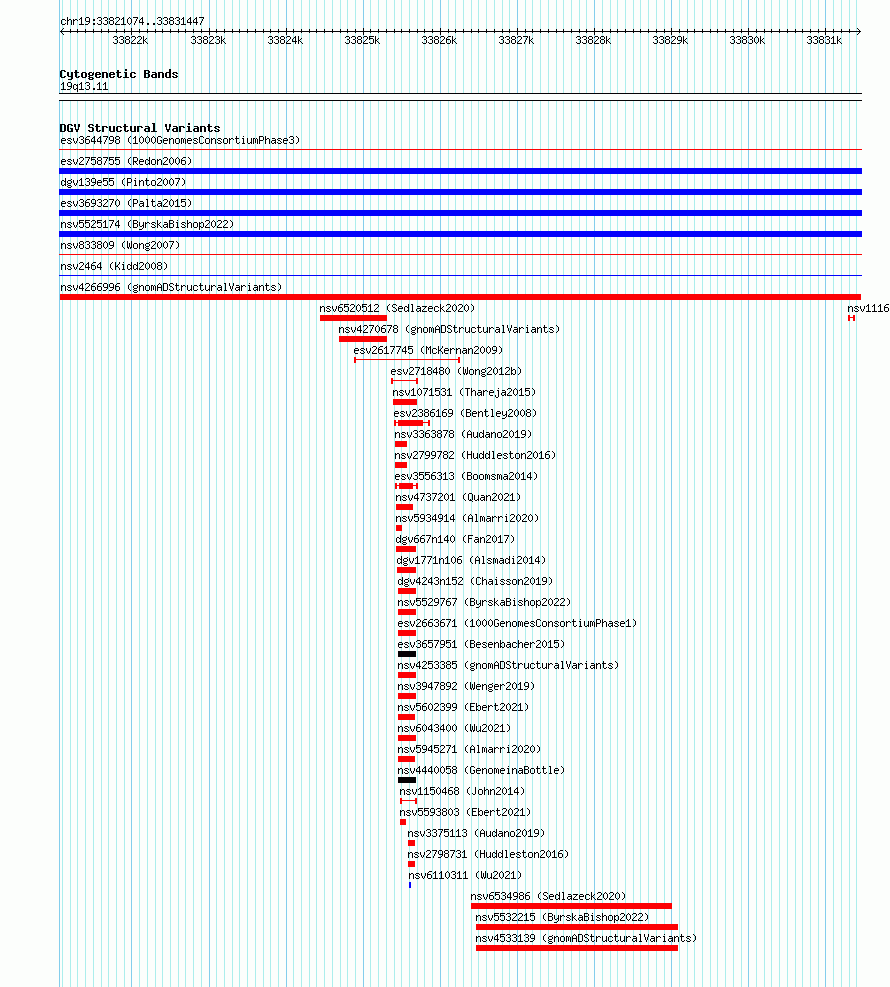Click nsv4533139 gnomADStructuralVariants label
The width and height of the screenshot is (890, 987).
tap(586, 938)
